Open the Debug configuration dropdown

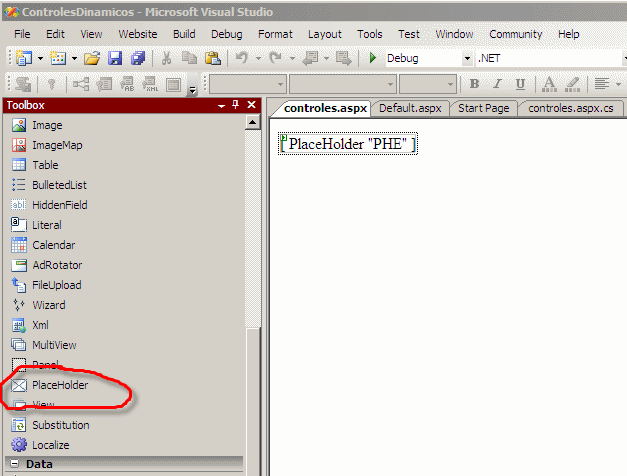467,58
